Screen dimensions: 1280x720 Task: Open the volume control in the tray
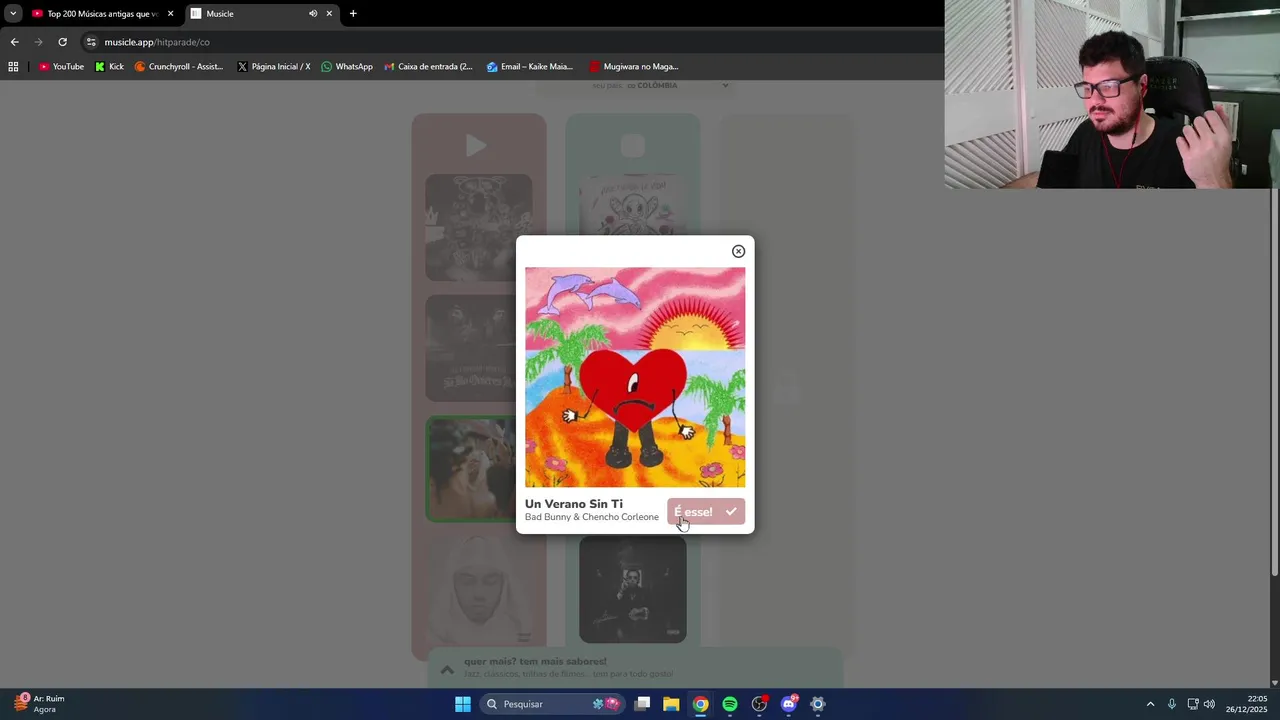(x=1209, y=704)
